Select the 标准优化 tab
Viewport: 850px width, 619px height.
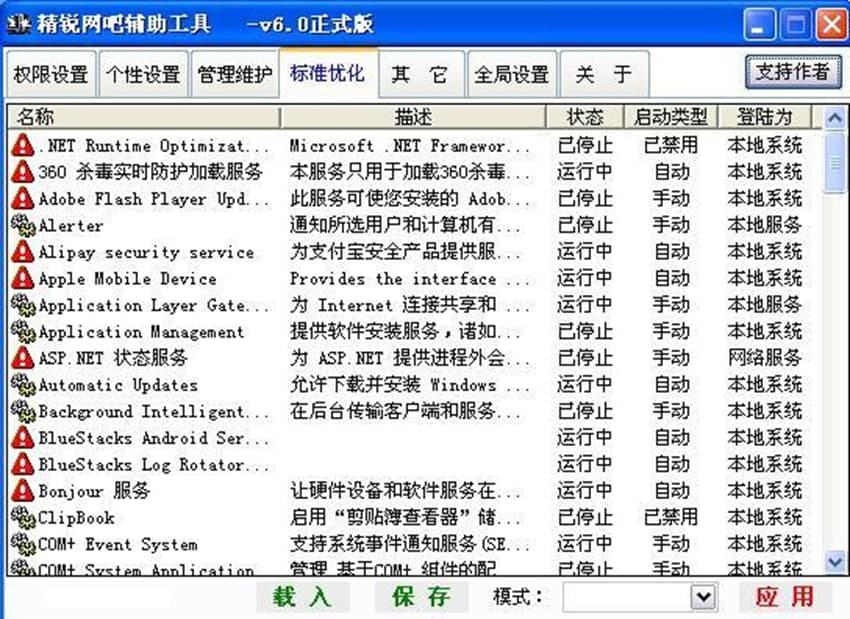click(x=329, y=73)
